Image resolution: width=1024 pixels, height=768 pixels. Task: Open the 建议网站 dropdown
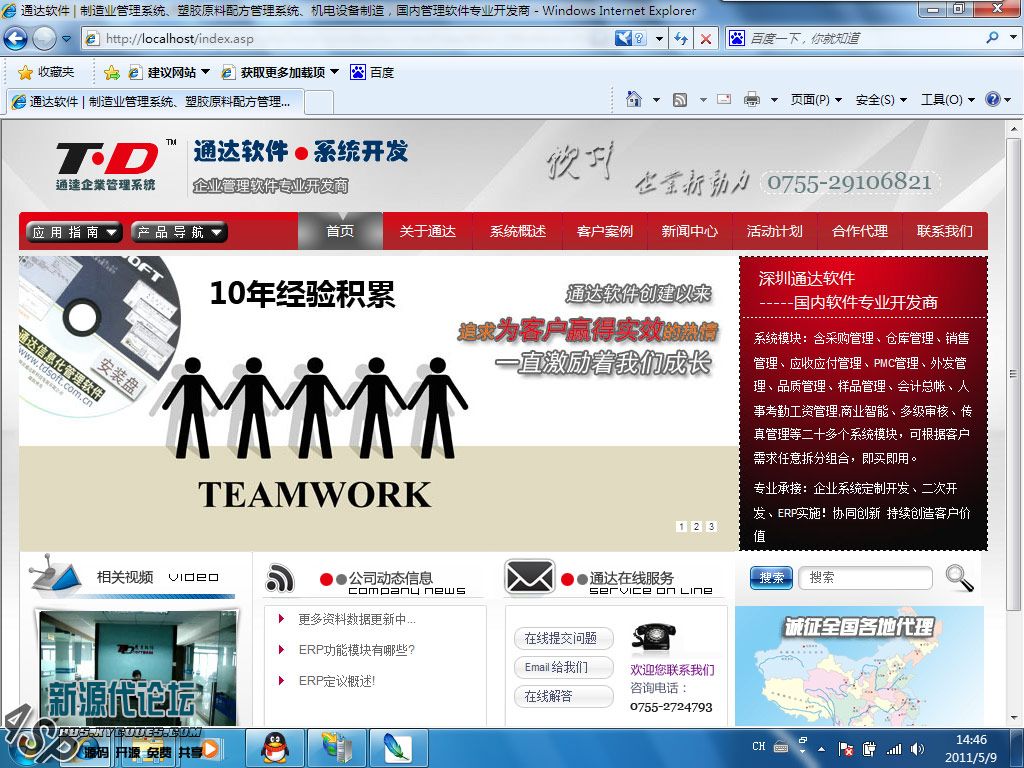[169, 72]
